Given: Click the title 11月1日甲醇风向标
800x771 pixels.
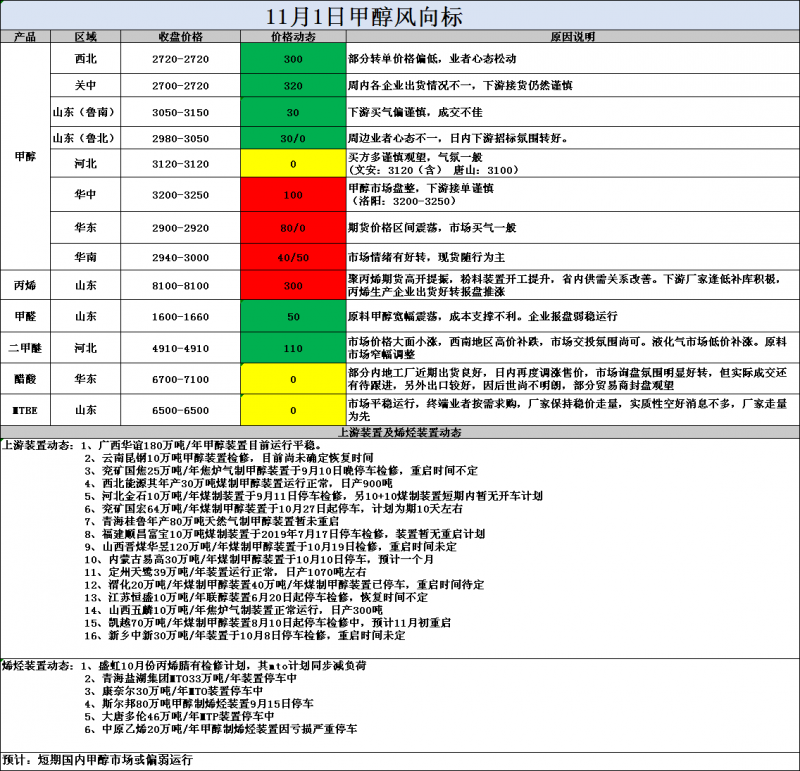Looking at the screenshot, I should pos(364,17).
